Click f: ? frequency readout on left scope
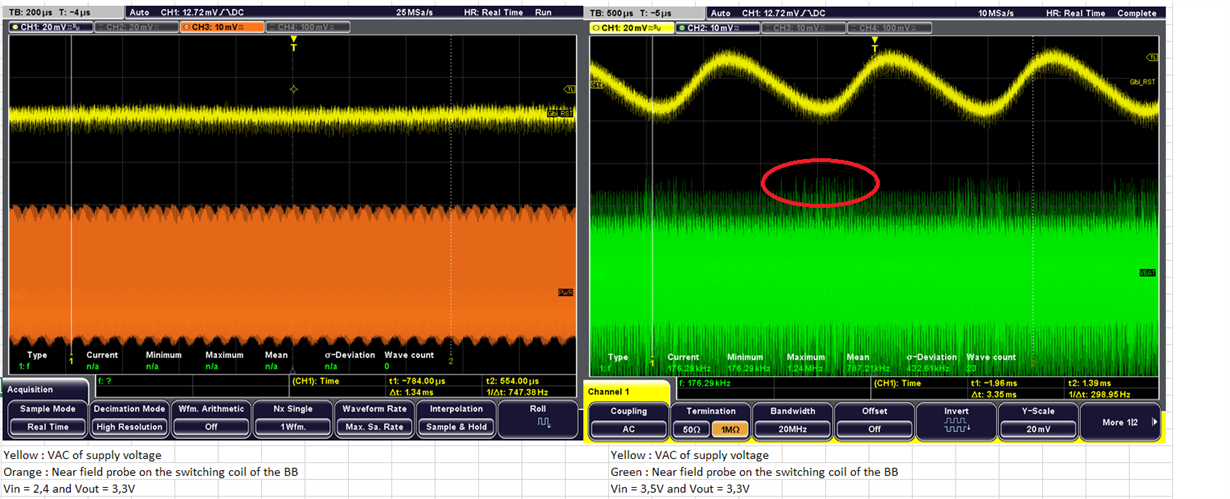This screenshot has height=499, width=1230. [x=104, y=381]
